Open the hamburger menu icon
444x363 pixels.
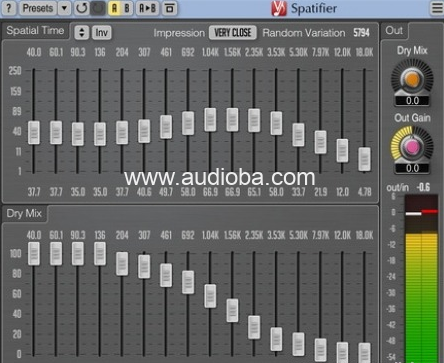437,8
